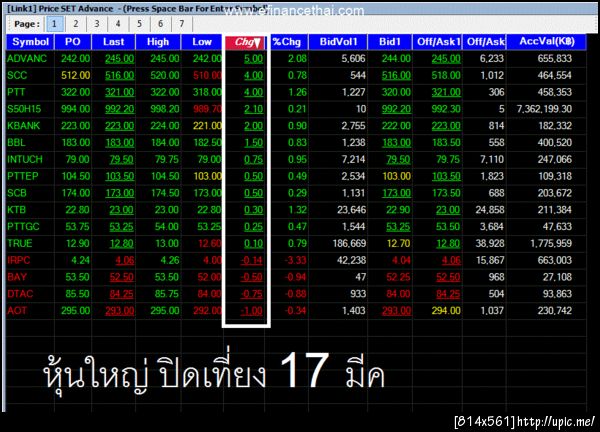Sort by the %Chg column header
600x432 pixels.
pyautogui.click(x=287, y=42)
